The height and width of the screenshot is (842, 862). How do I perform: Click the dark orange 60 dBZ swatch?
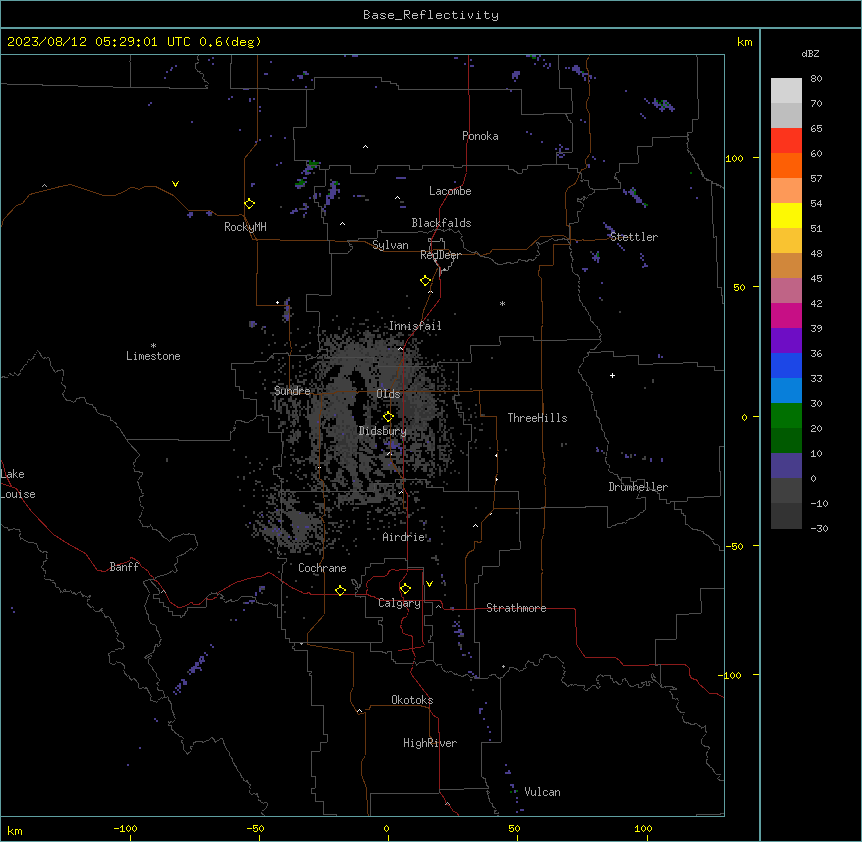point(786,165)
